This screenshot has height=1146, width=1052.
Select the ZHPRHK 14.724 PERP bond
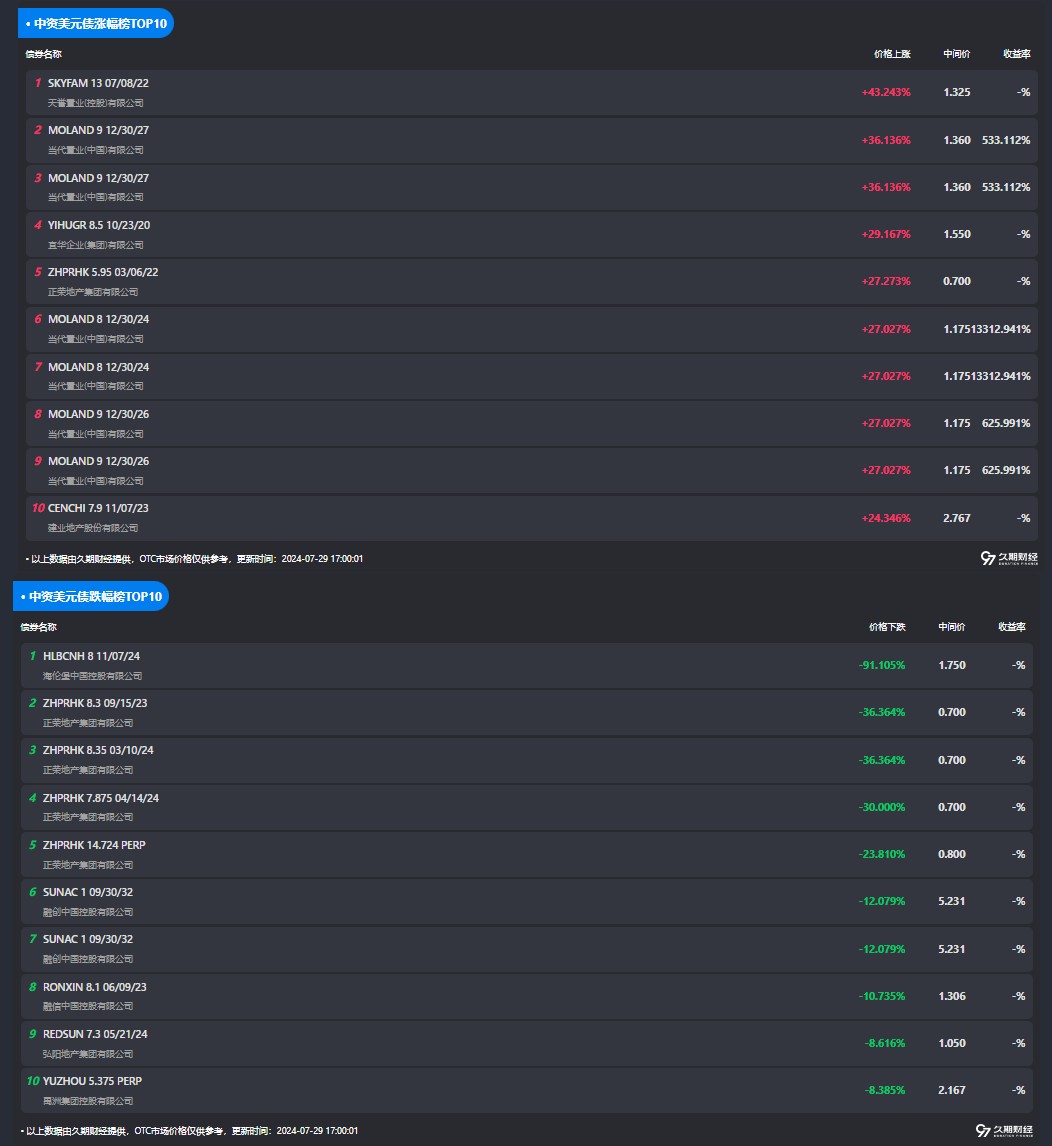point(94,845)
